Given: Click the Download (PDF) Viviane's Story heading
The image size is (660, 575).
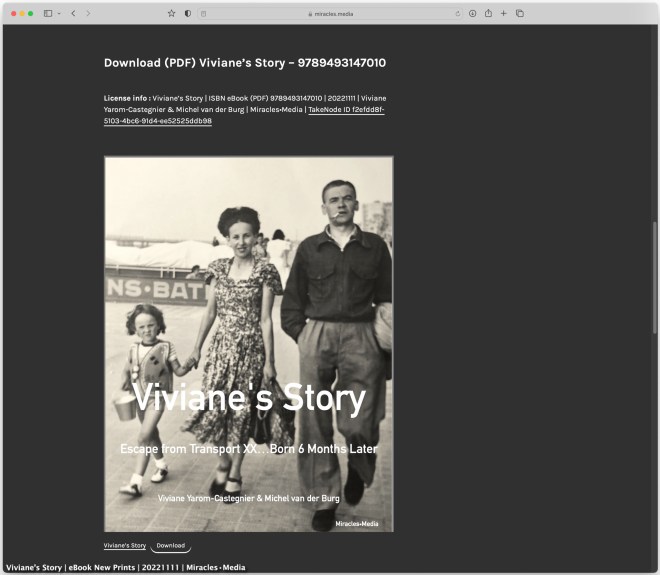Looking at the screenshot, I should 244,63.
